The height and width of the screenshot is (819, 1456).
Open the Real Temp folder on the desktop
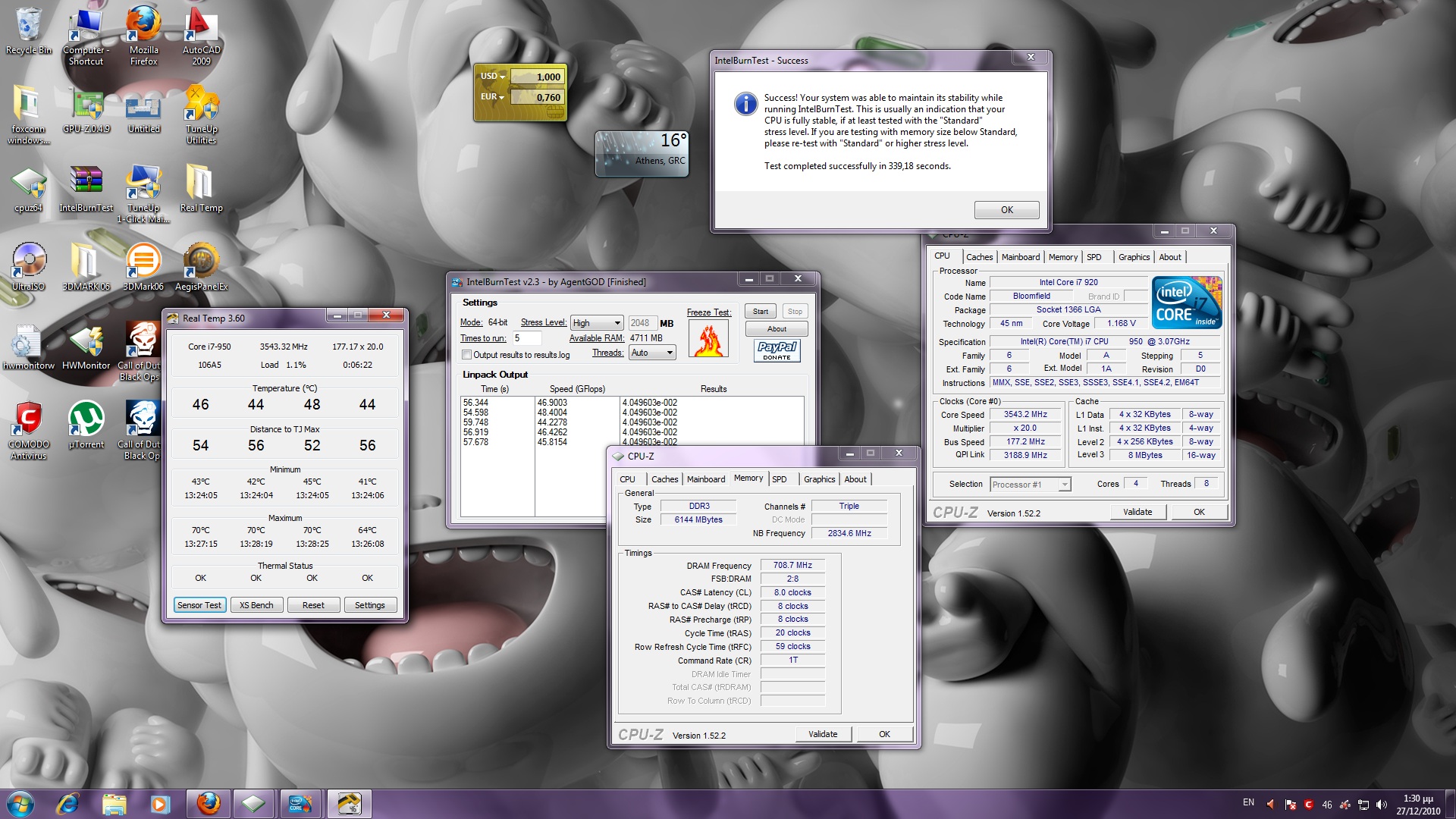tap(201, 190)
